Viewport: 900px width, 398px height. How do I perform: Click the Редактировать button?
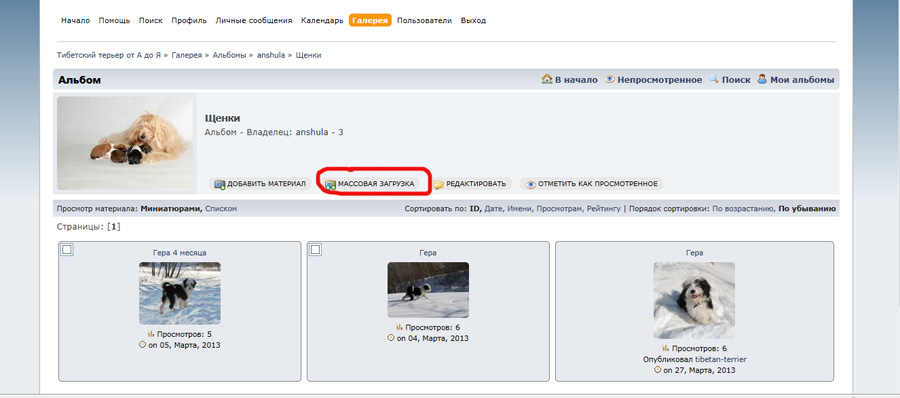[x=470, y=184]
